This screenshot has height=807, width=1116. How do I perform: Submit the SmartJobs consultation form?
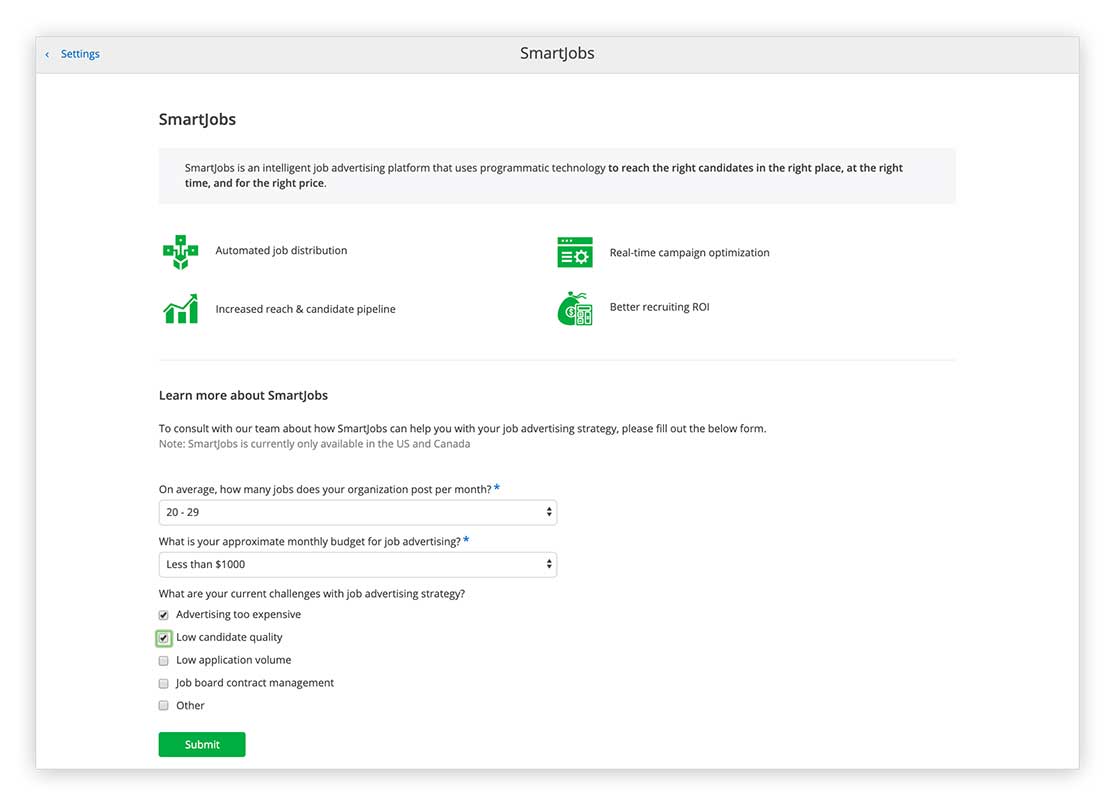click(202, 745)
